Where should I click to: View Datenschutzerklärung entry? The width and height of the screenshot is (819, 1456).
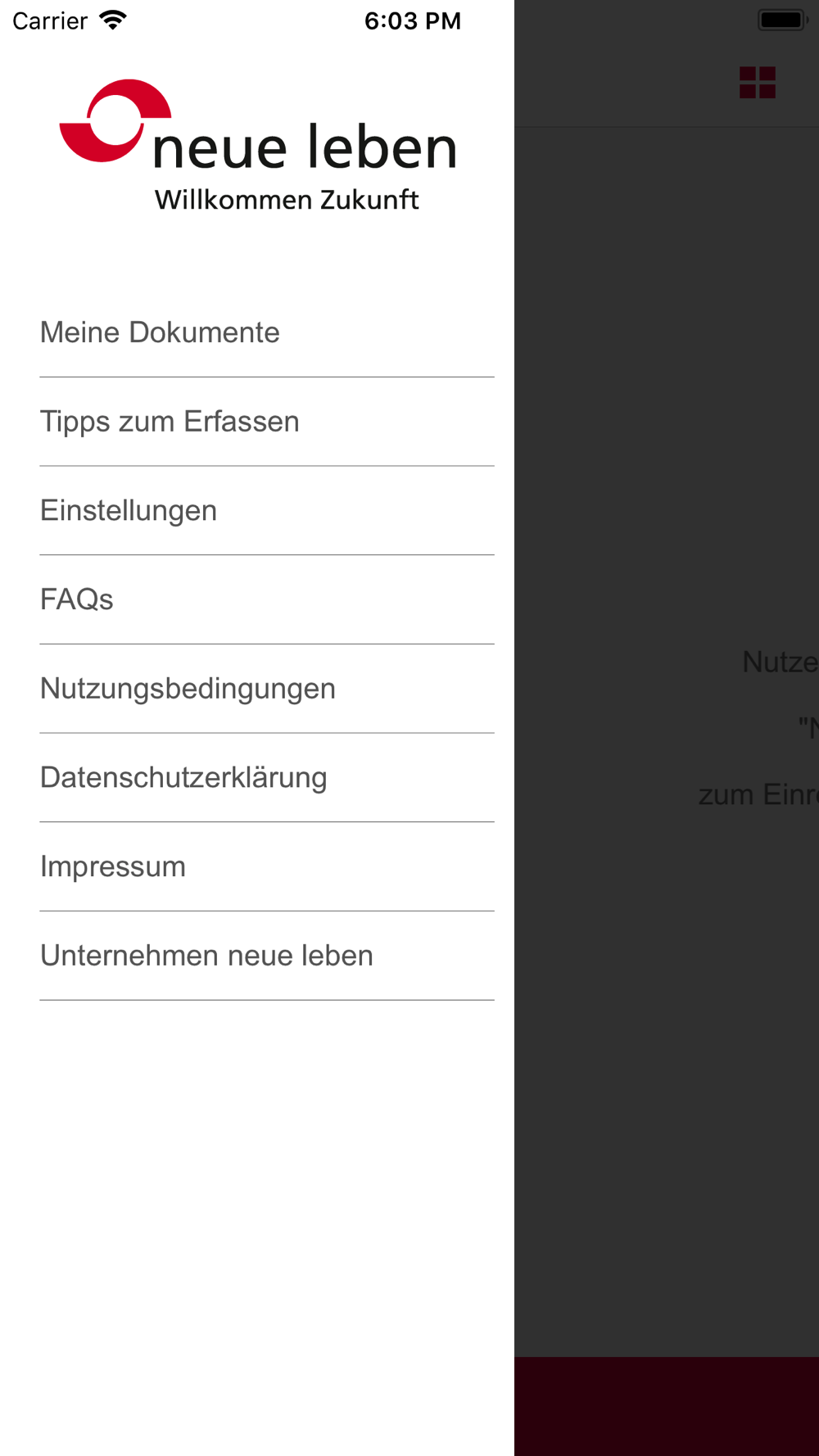(x=267, y=778)
